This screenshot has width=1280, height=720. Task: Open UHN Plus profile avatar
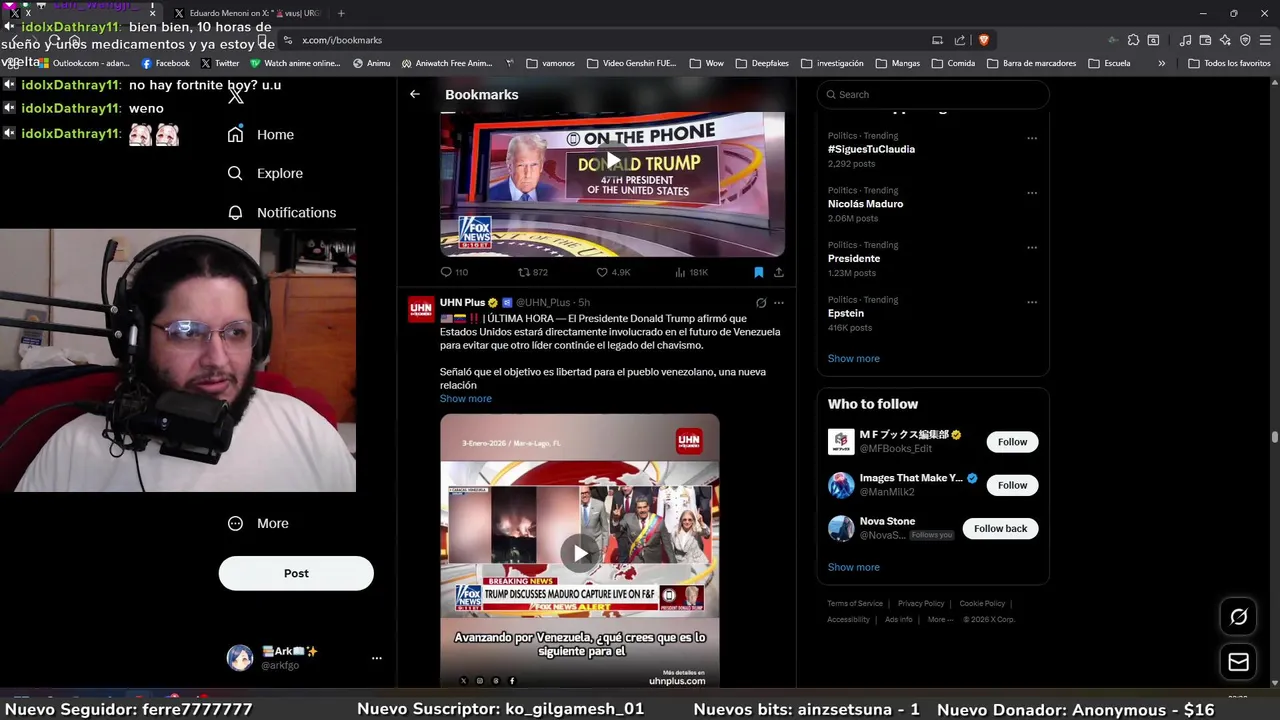421,308
